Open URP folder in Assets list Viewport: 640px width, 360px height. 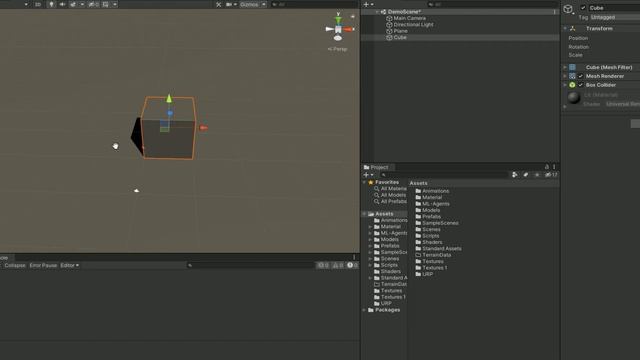(x=424, y=274)
